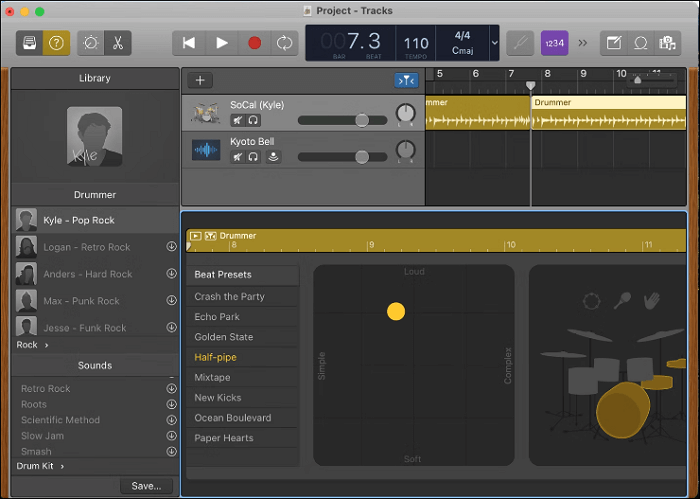Select the SoCal (Kyle) drum kit track icon
Image resolution: width=700 pixels, height=499 pixels.
tap(205, 112)
